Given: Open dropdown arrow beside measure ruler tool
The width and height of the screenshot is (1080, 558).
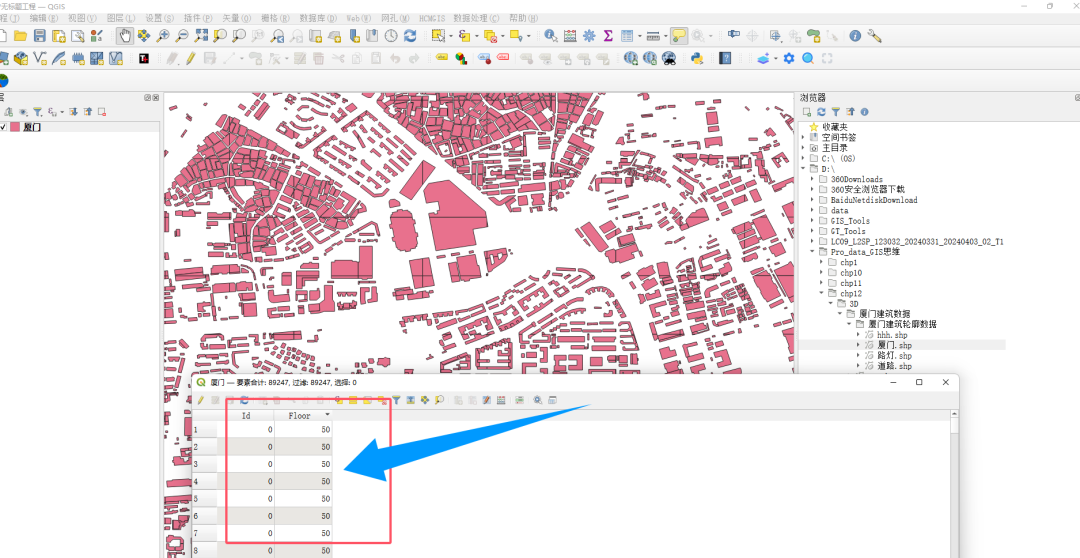Looking at the screenshot, I should click(x=665, y=36).
